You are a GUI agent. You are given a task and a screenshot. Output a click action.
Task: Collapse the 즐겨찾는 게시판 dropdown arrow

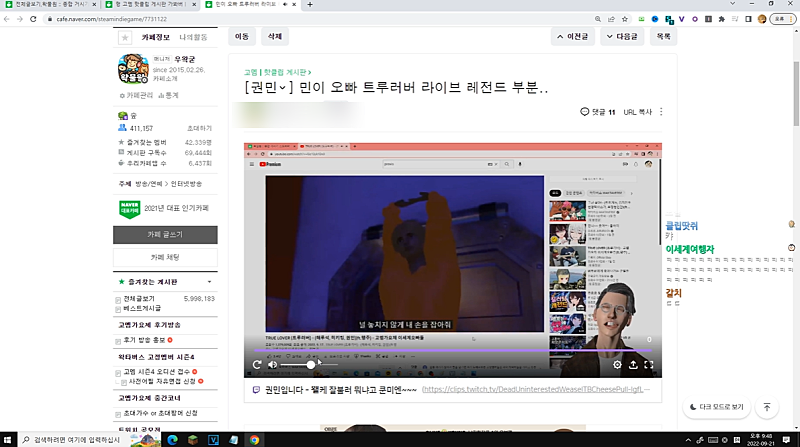click(209, 282)
